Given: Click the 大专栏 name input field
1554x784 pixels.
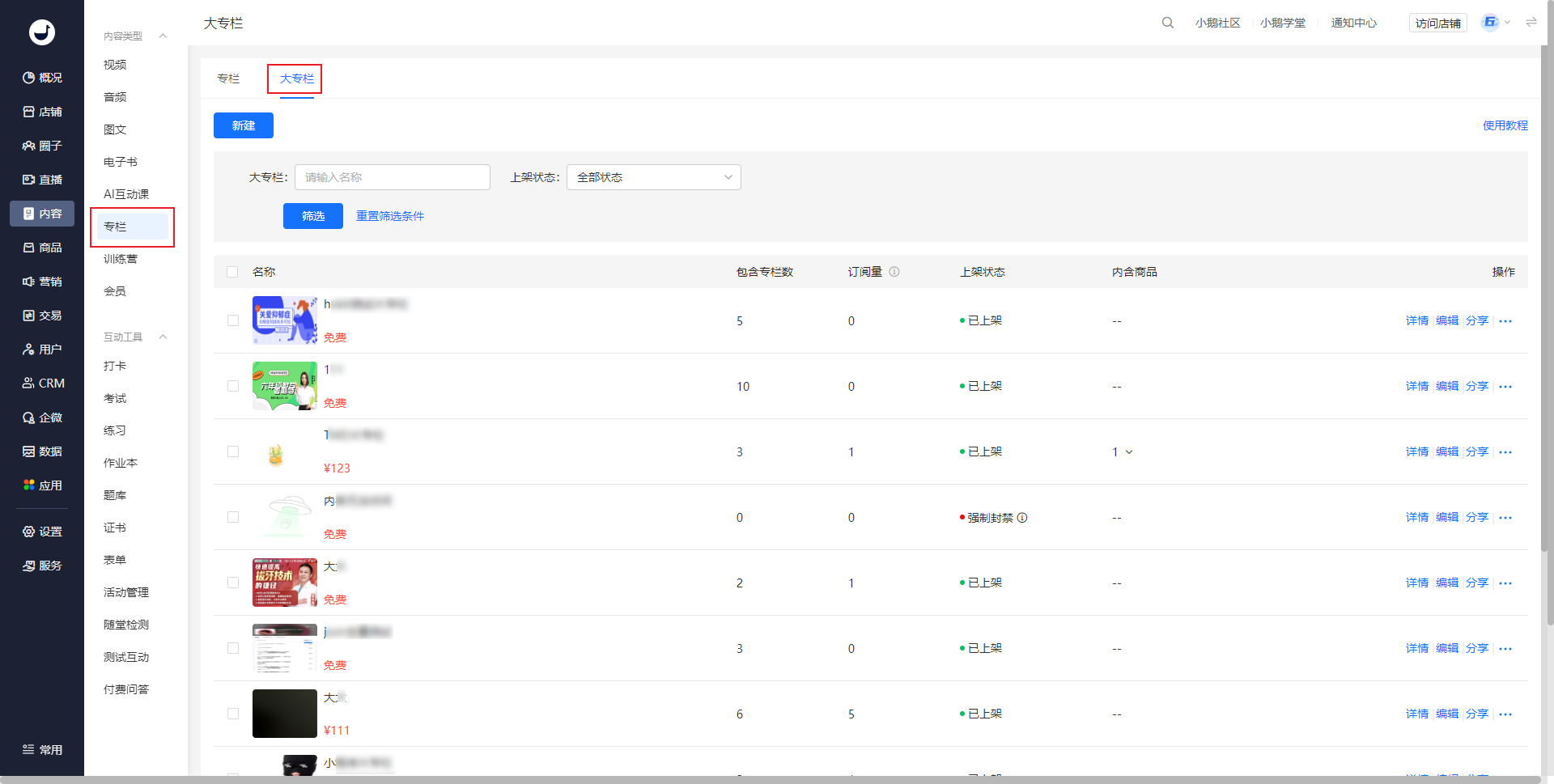Looking at the screenshot, I should click(x=392, y=177).
